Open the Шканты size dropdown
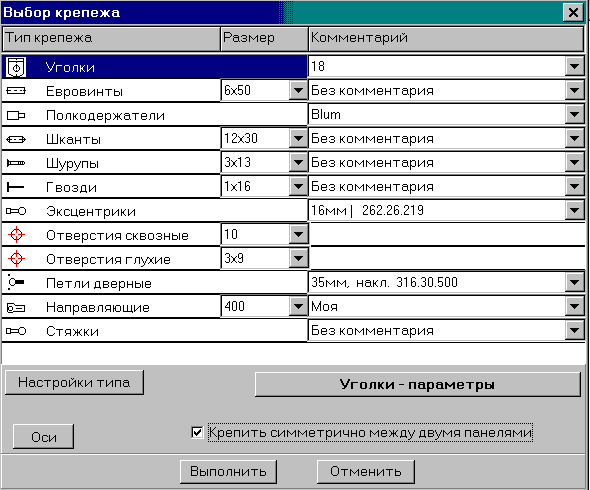590x490 pixels. tap(298, 138)
